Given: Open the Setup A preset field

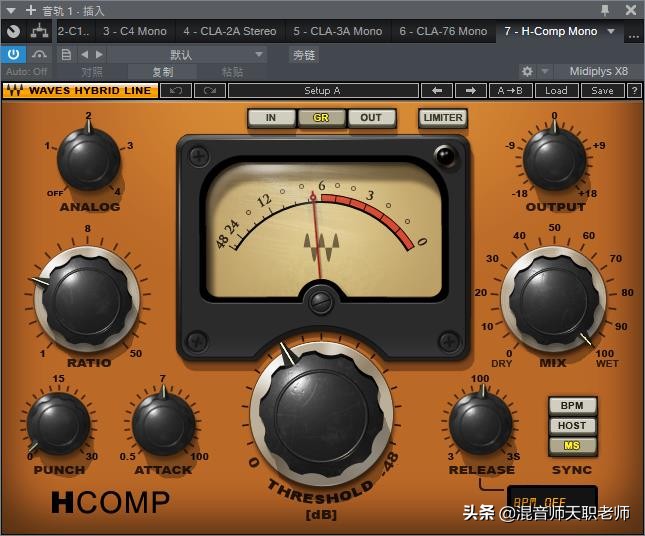Looking at the screenshot, I should (323, 90).
